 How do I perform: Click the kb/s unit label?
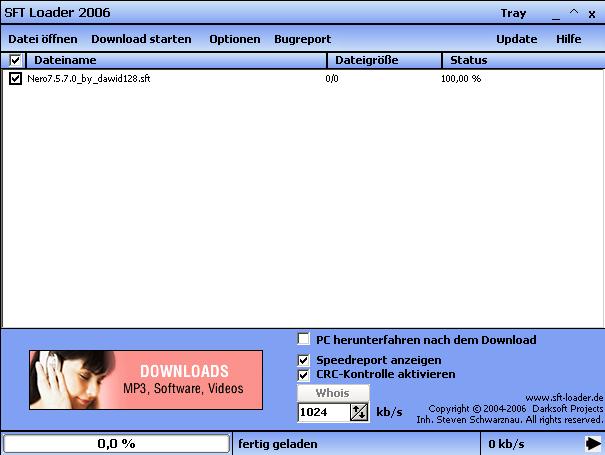click(x=389, y=412)
